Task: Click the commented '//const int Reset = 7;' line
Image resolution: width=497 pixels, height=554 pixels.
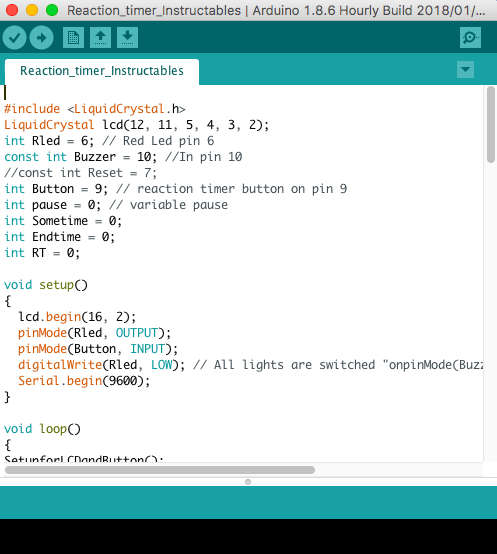Action: pos(80,173)
